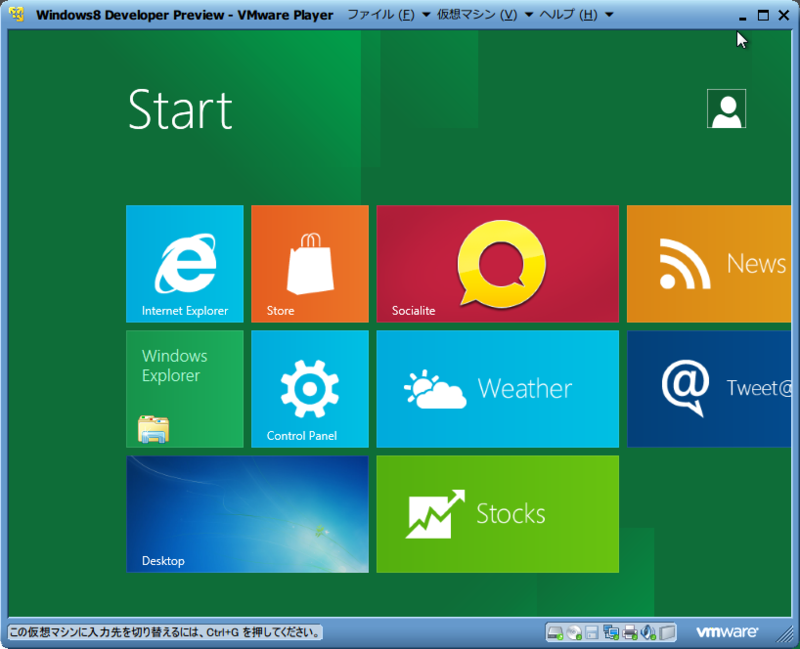The width and height of the screenshot is (800, 649).
Task: Grab the window resize grip corner
Action: coord(784,633)
